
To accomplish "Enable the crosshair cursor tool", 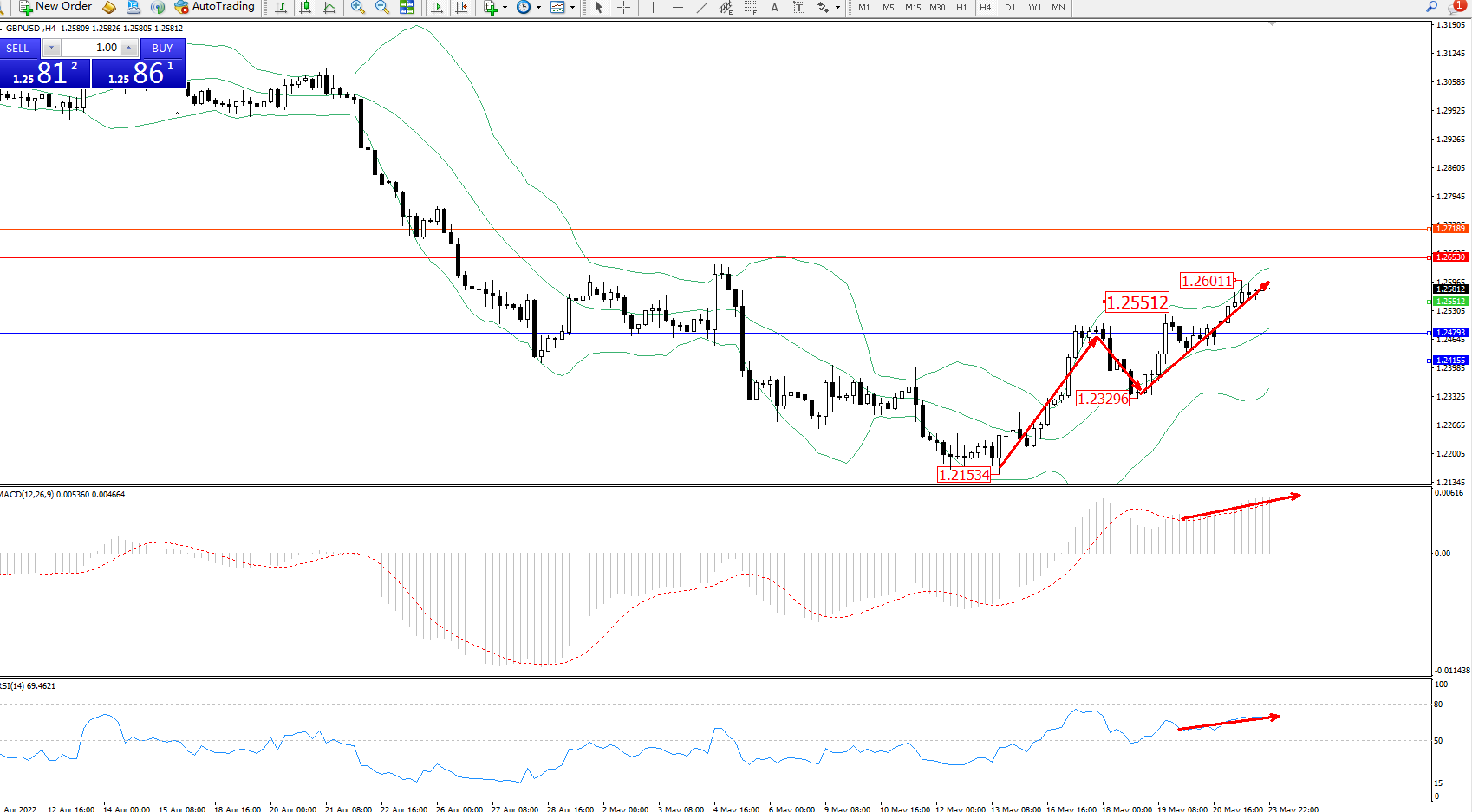I will click(623, 7).
